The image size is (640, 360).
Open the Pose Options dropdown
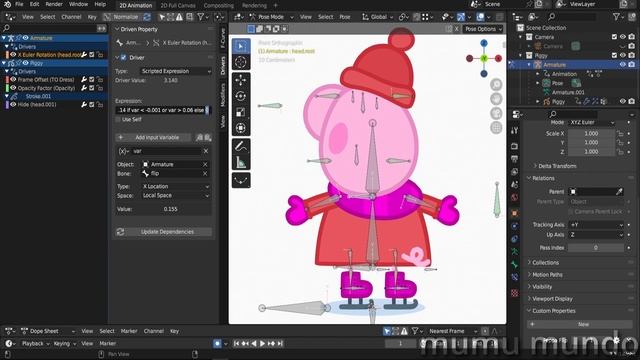[483, 29]
